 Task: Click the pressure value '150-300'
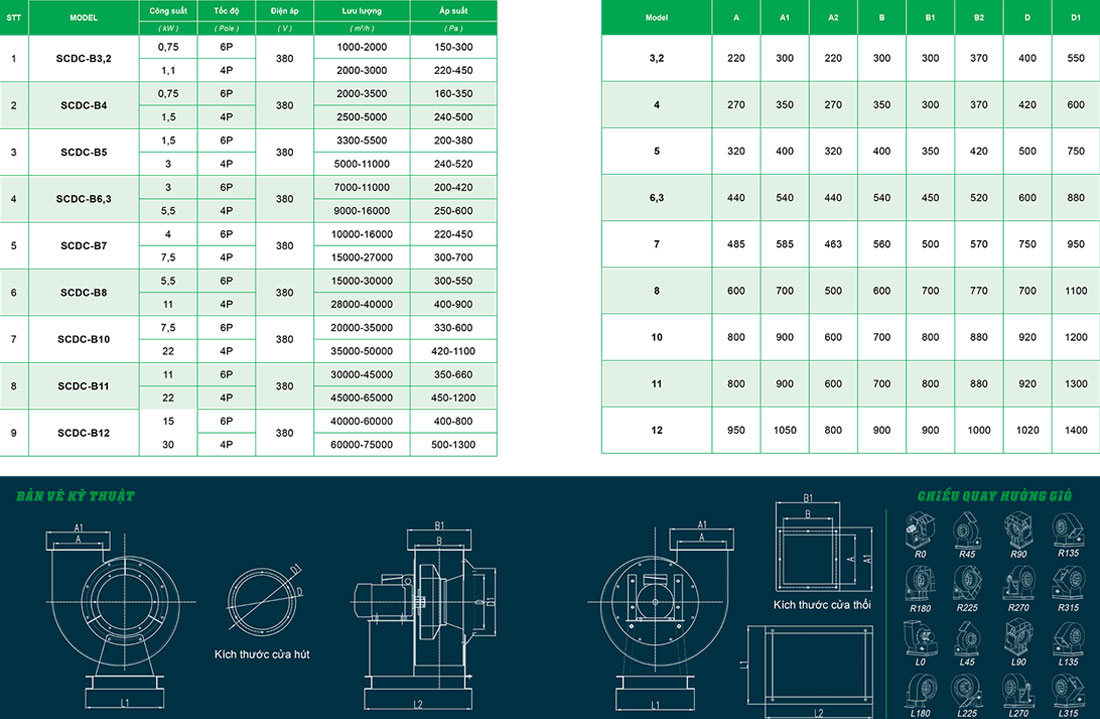(453, 47)
